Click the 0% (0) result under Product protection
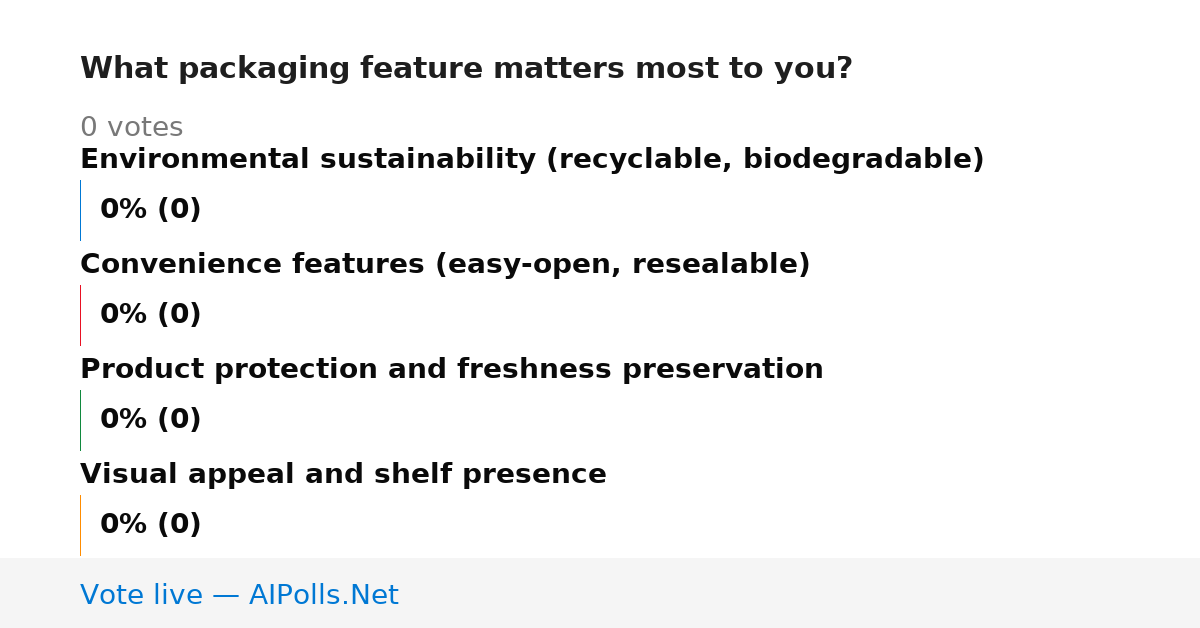The height and width of the screenshot is (628, 1200). click(151, 420)
